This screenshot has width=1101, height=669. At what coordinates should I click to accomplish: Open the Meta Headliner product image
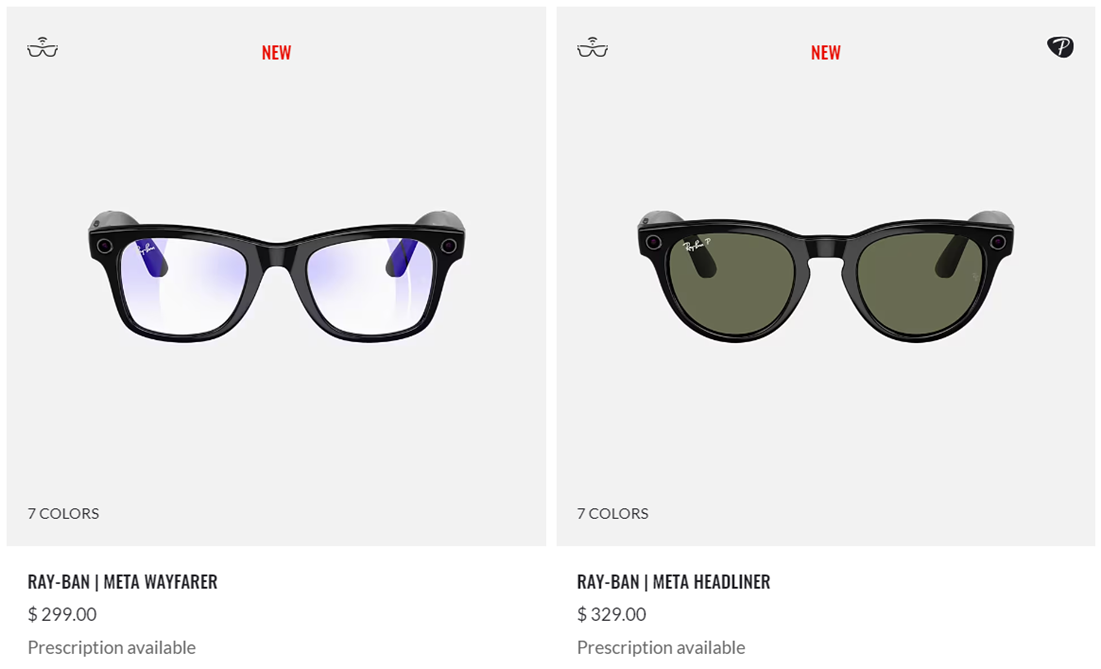pos(826,277)
